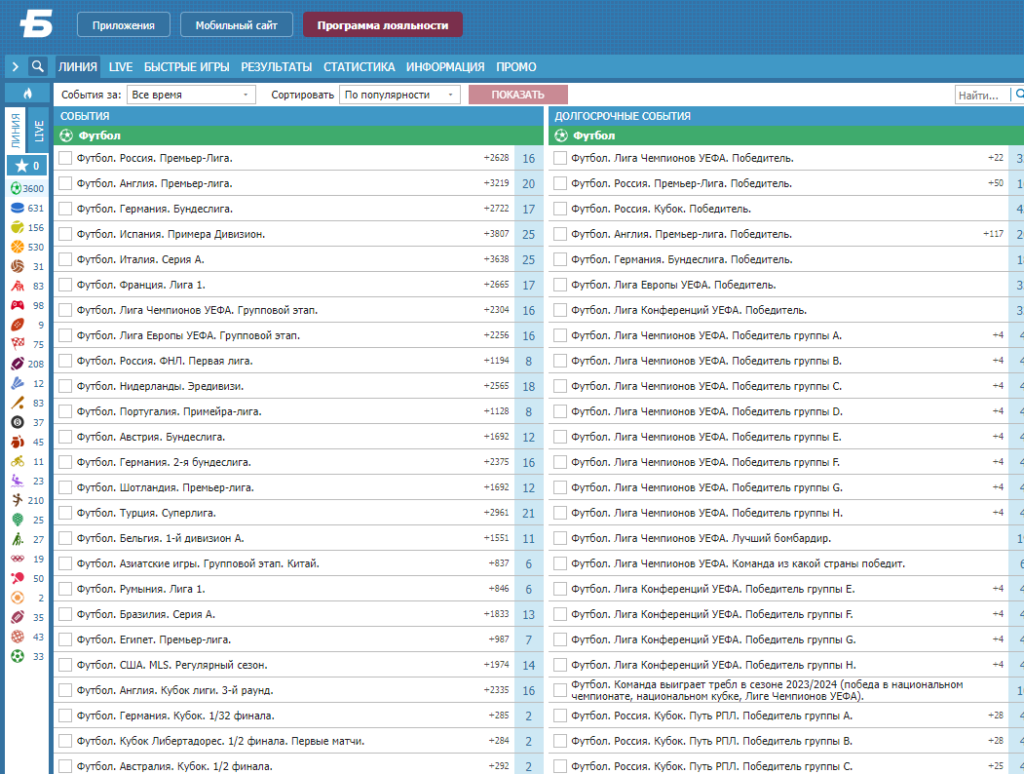The height and width of the screenshot is (774, 1024).
Task: Select the bottom football icon with 33
Action: tap(17, 656)
